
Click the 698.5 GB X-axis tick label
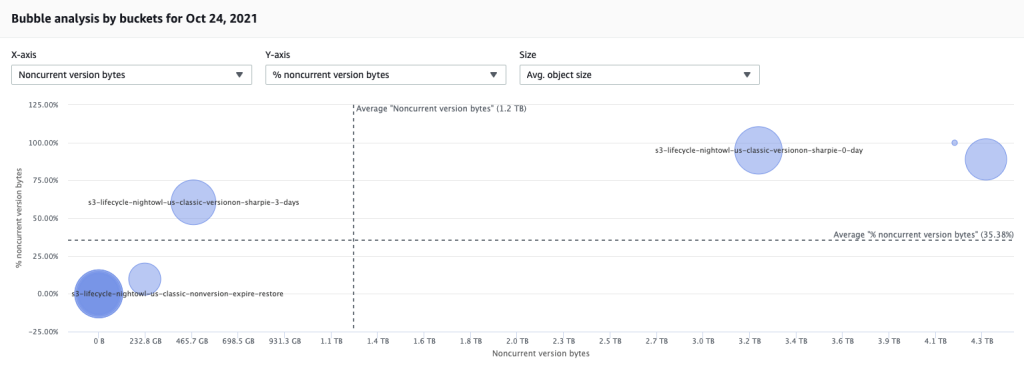pyautogui.click(x=238, y=342)
